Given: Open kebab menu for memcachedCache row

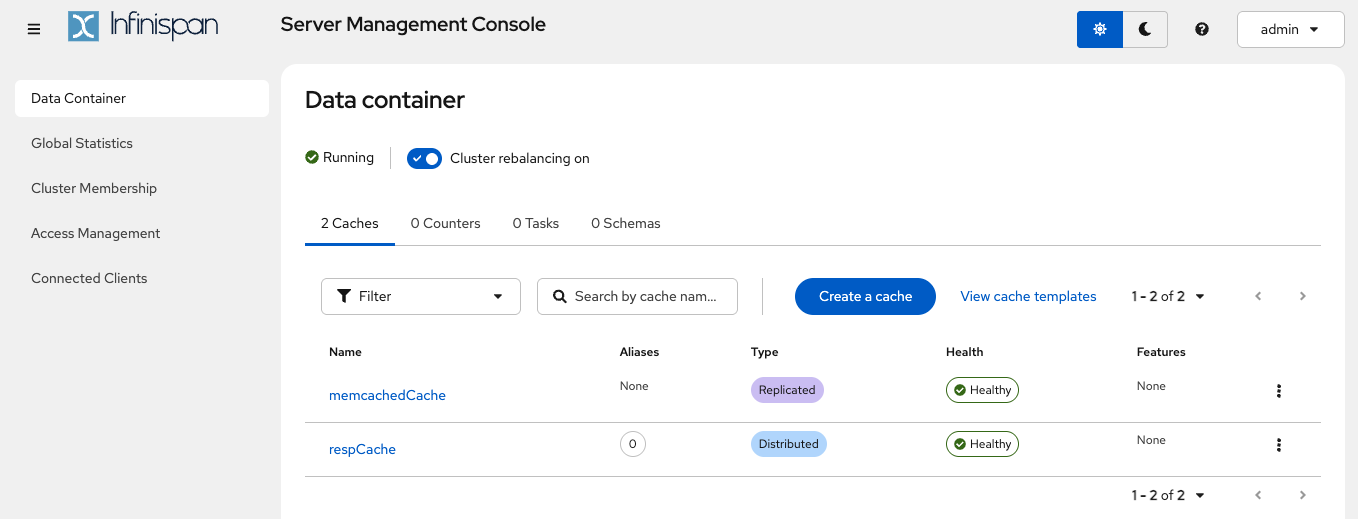Looking at the screenshot, I should click(x=1278, y=391).
